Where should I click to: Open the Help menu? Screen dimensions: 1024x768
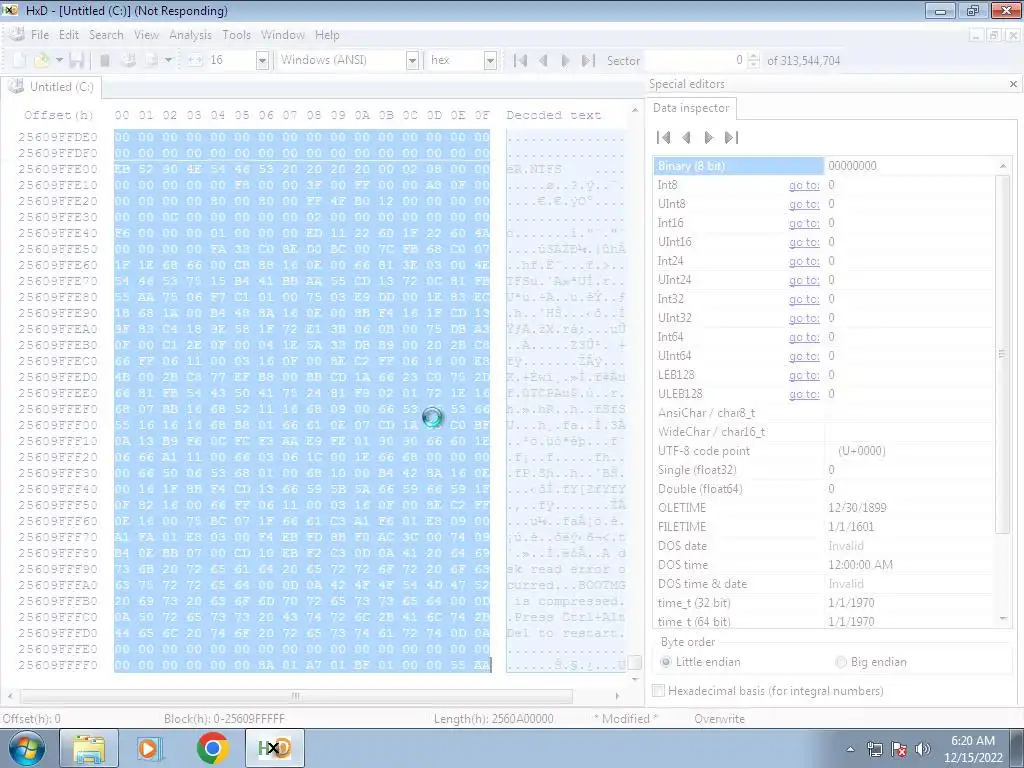coord(327,35)
